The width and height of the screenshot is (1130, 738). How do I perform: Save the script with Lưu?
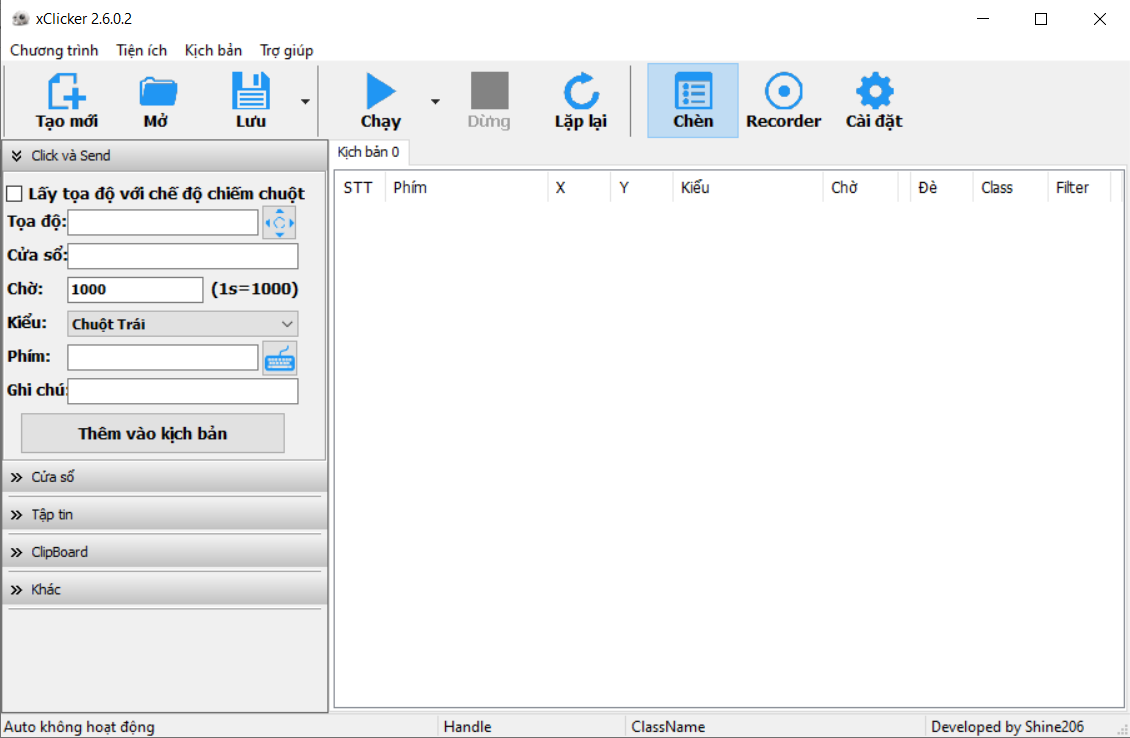[250, 100]
